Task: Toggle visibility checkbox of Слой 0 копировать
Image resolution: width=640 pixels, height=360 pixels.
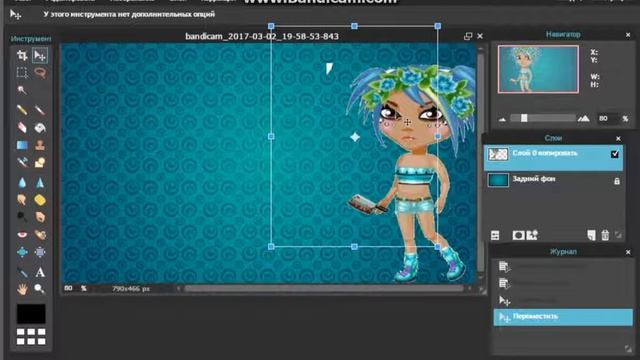Action: coord(615,154)
